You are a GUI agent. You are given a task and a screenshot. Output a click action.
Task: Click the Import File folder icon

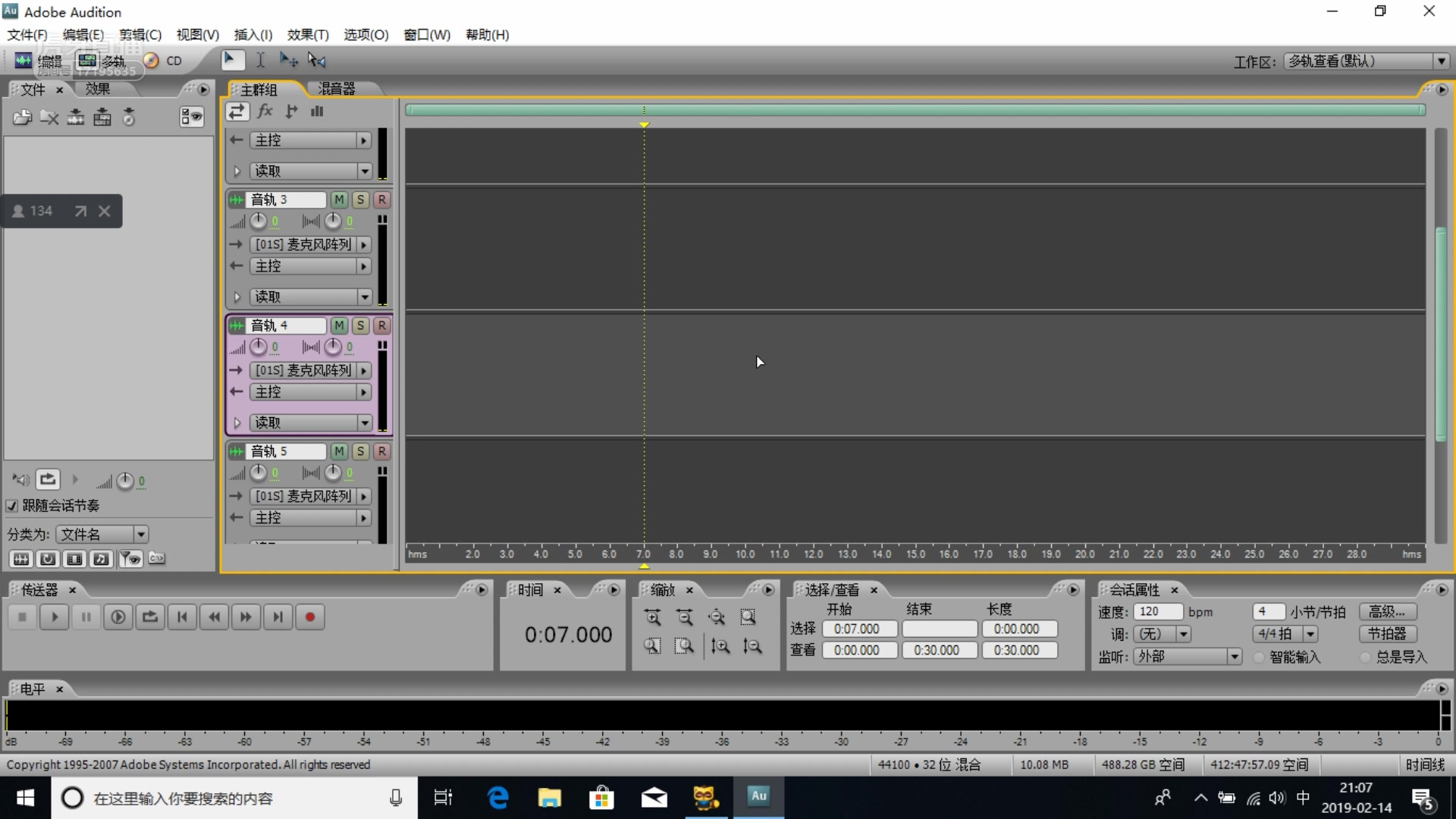(x=22, y=117)
